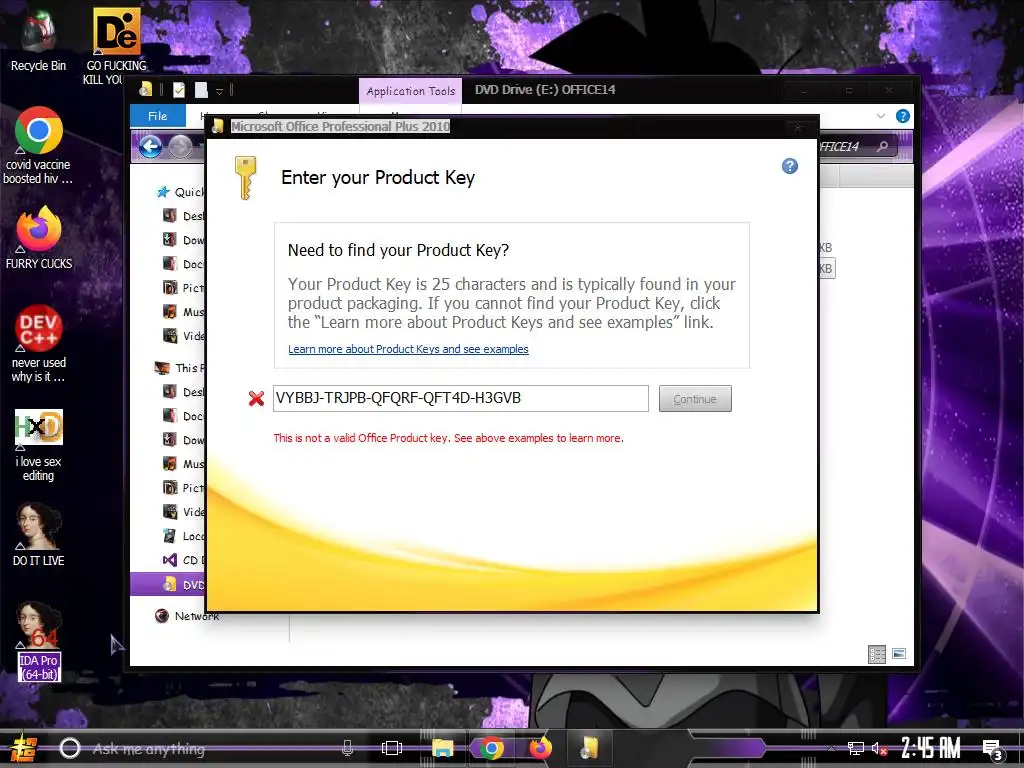
Task: Select Downloads under Quick access
Action: click(184, 240)
